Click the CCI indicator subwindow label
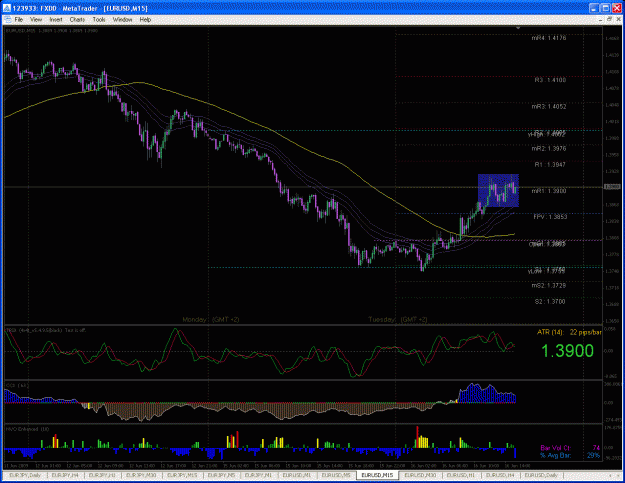This screenshot has height=483, width=625. (17, 385)
